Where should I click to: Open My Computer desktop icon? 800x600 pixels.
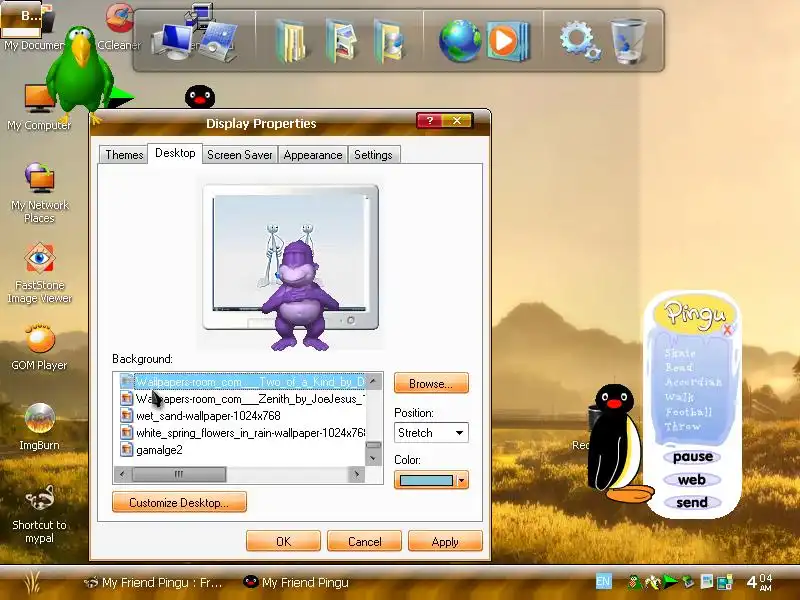39,107
